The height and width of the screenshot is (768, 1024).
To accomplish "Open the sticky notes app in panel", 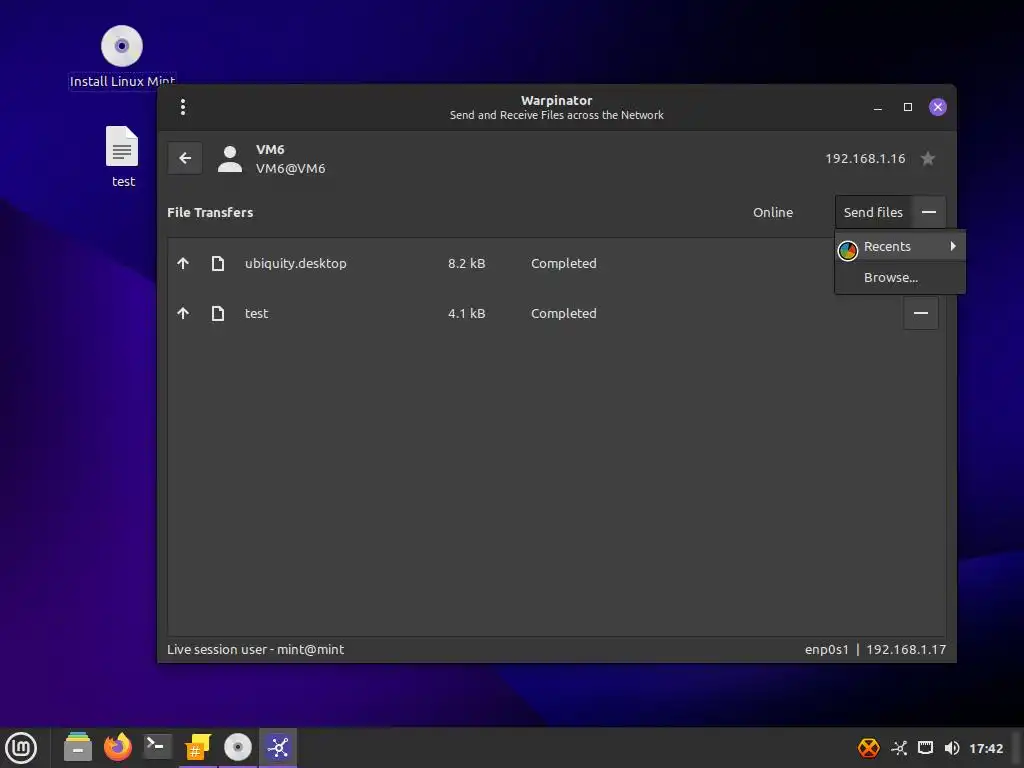I will tap(198, 747).
